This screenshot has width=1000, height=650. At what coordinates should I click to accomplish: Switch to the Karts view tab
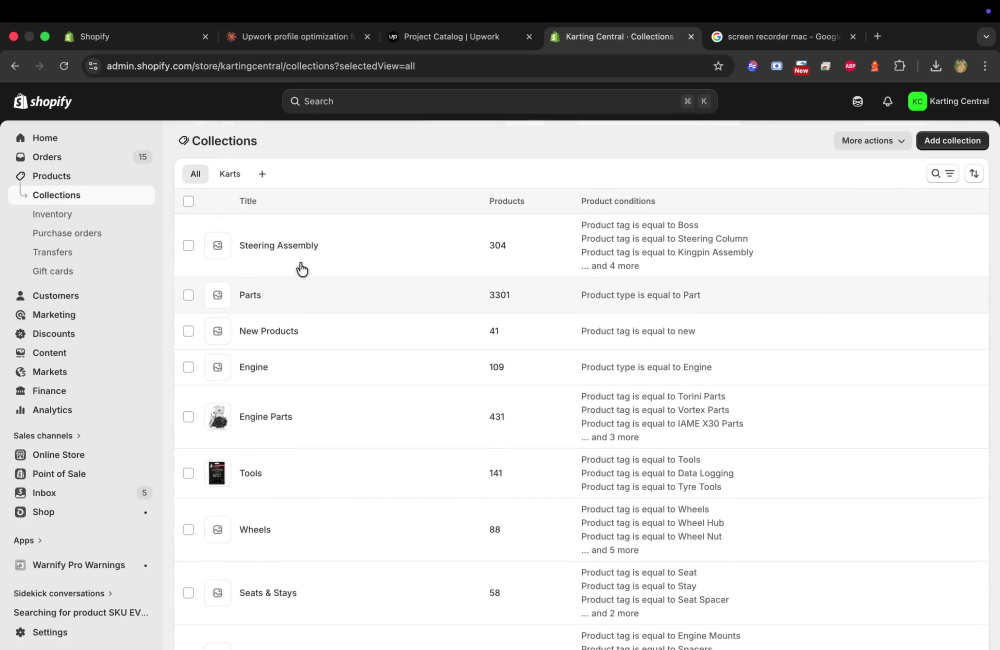(230, 174)
